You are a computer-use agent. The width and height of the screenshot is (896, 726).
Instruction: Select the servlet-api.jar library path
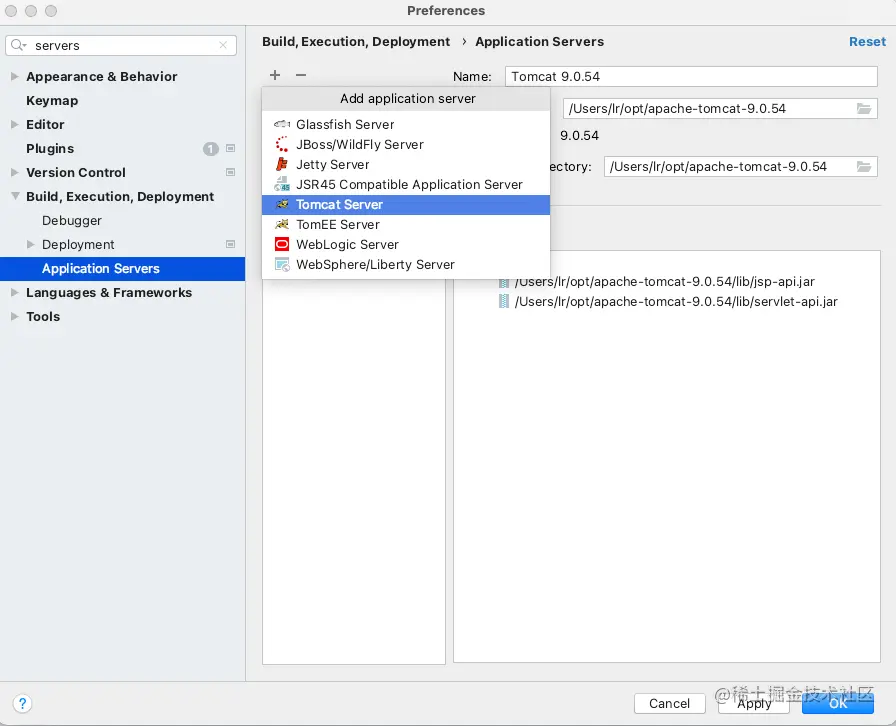pyautogui.click(x=676, y=301)
